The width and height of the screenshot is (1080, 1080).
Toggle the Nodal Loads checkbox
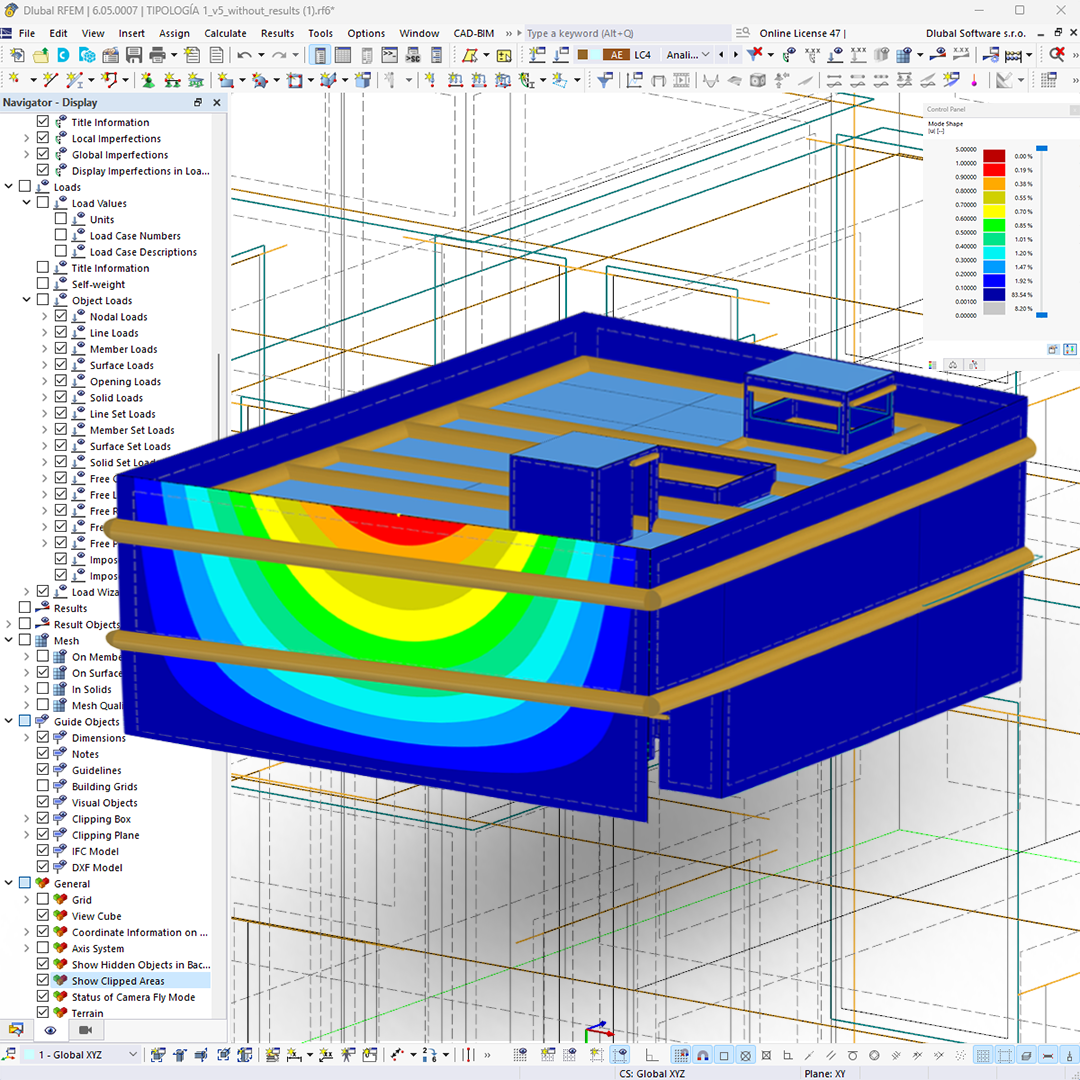point(61,316)
